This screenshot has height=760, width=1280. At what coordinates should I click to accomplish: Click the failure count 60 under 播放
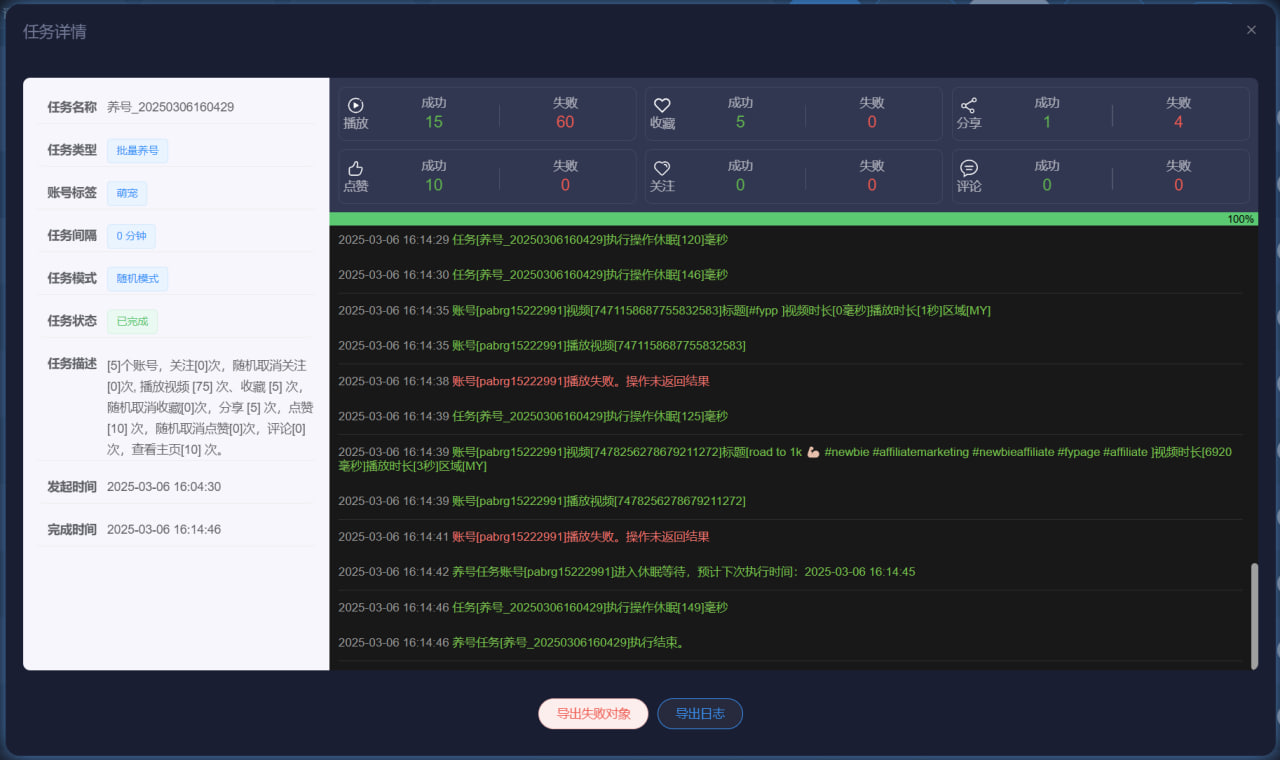coord(566,120)
